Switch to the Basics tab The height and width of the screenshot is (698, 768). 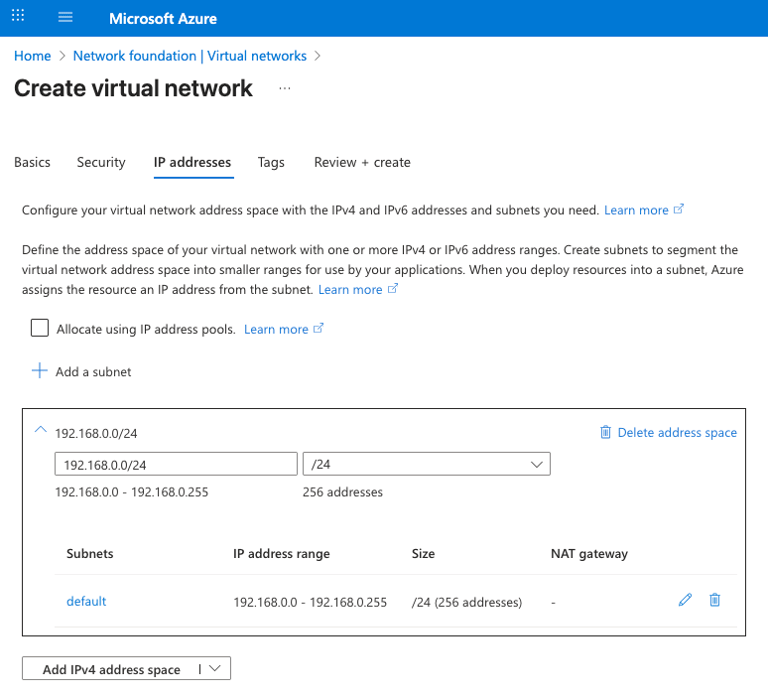tap(32, 162)
